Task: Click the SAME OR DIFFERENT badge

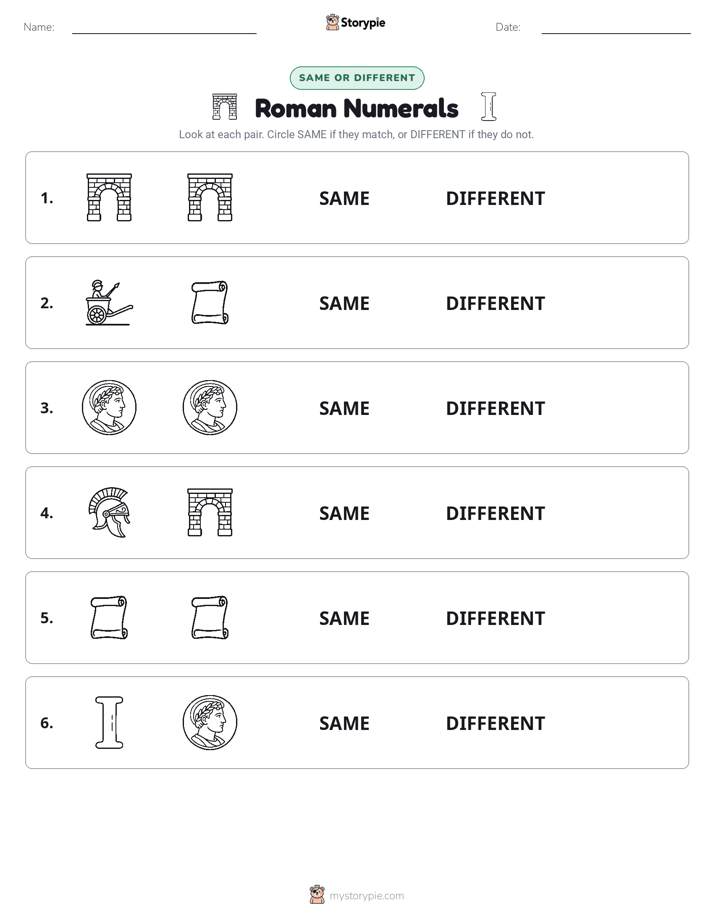Action: (x=357, y=78)
